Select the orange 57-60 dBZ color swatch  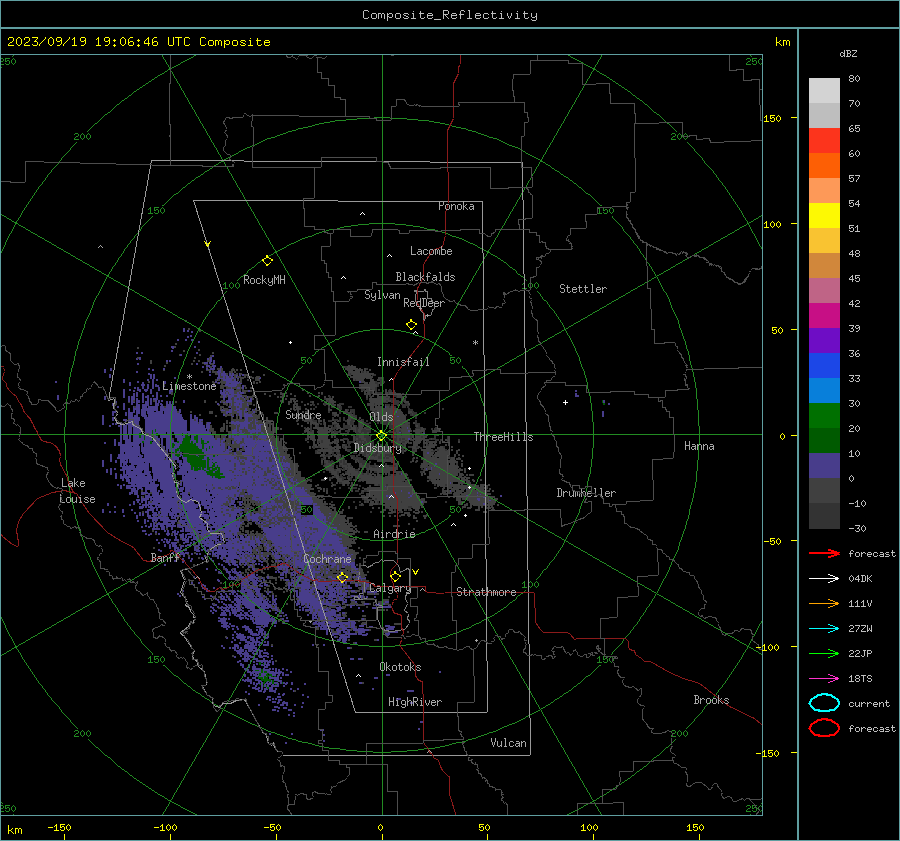click(x=824, y=166)
